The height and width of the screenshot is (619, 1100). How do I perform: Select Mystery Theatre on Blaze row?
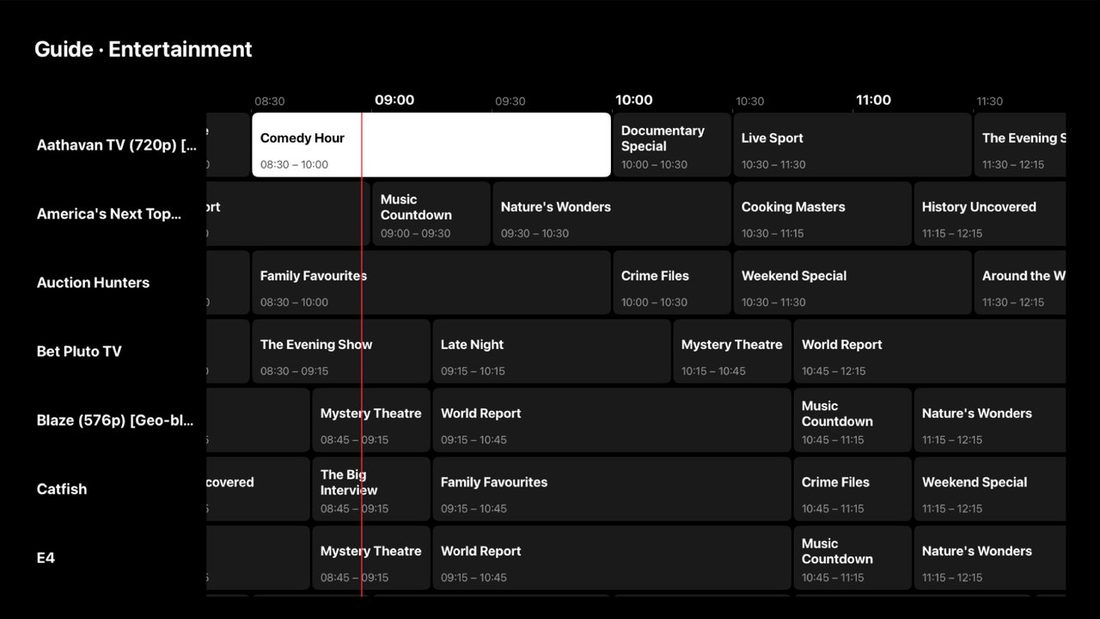[371, 420]
